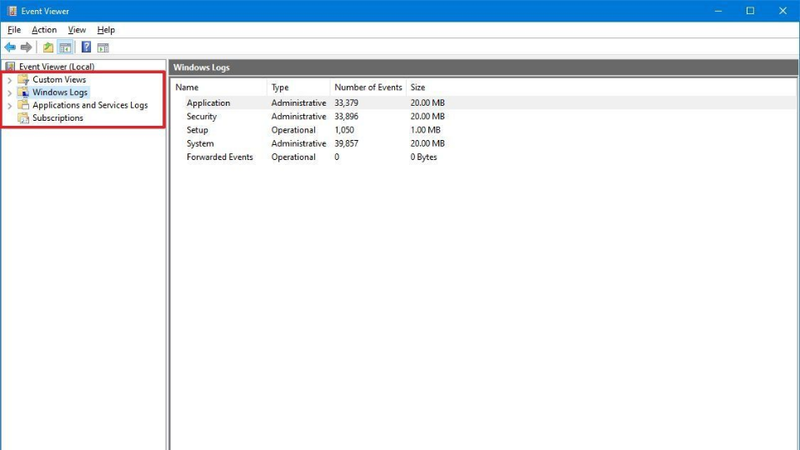Click the Windows Logs pane header
800x450 pixels.
coord(484,67)
